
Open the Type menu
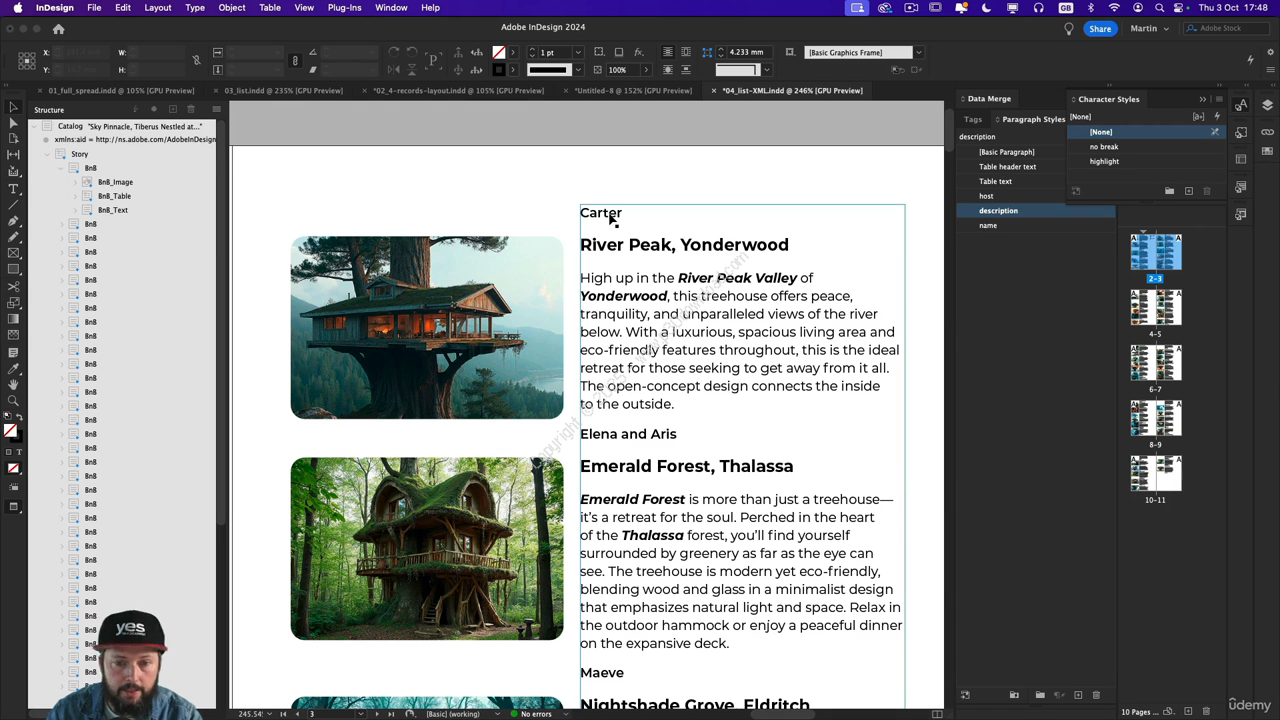(195, 8)
